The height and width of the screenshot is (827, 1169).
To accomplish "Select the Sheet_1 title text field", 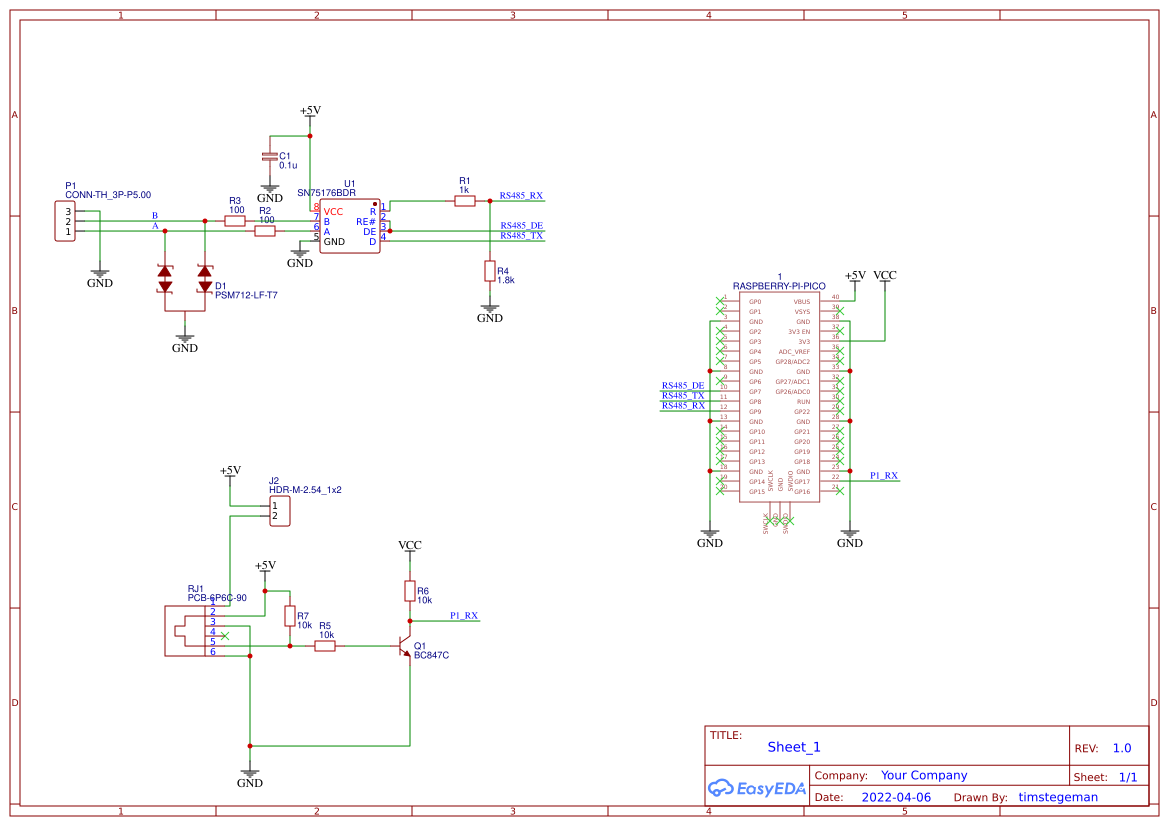I will coord(793,747).
